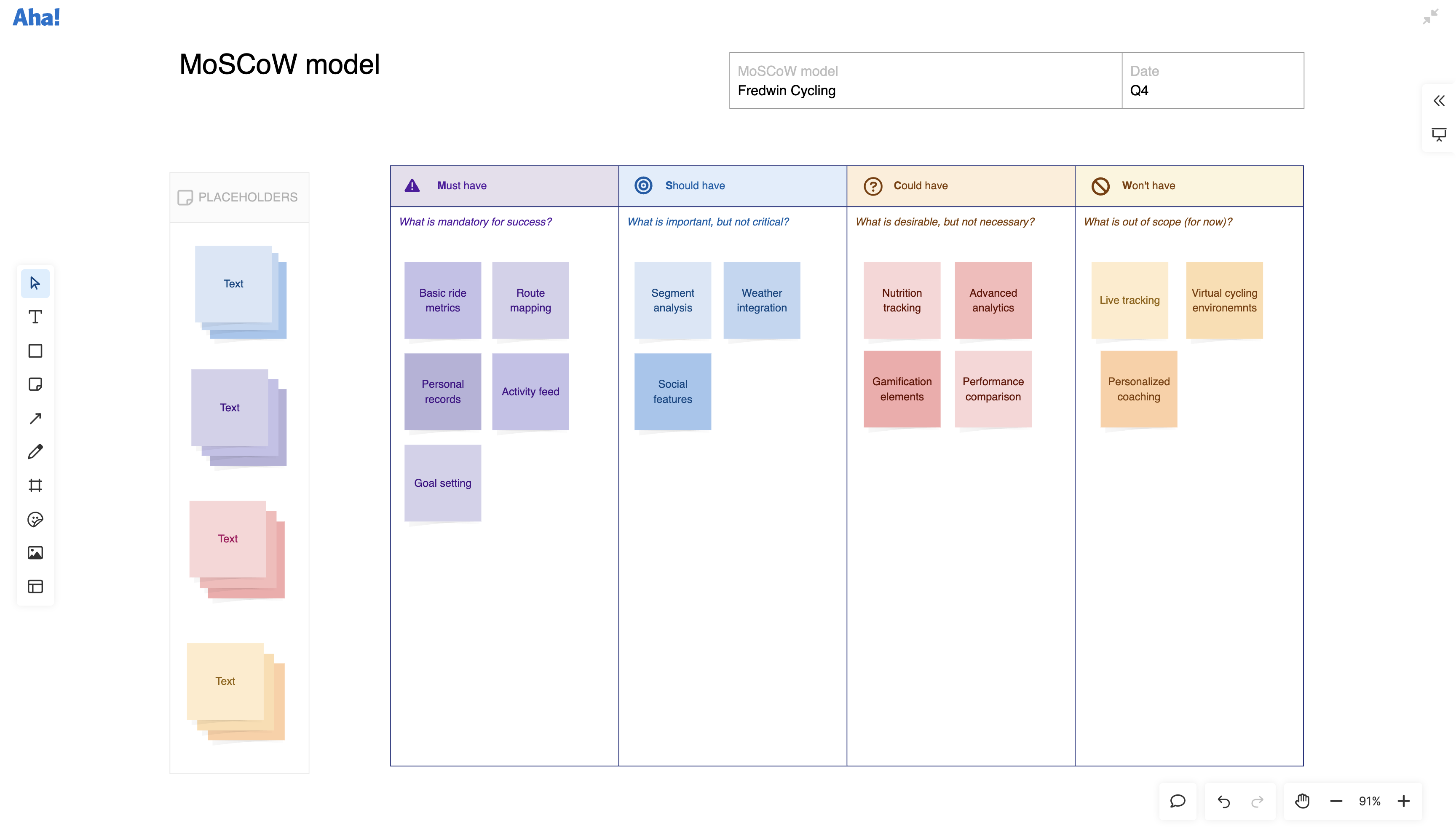Select the frame tool

click(35, 485)
